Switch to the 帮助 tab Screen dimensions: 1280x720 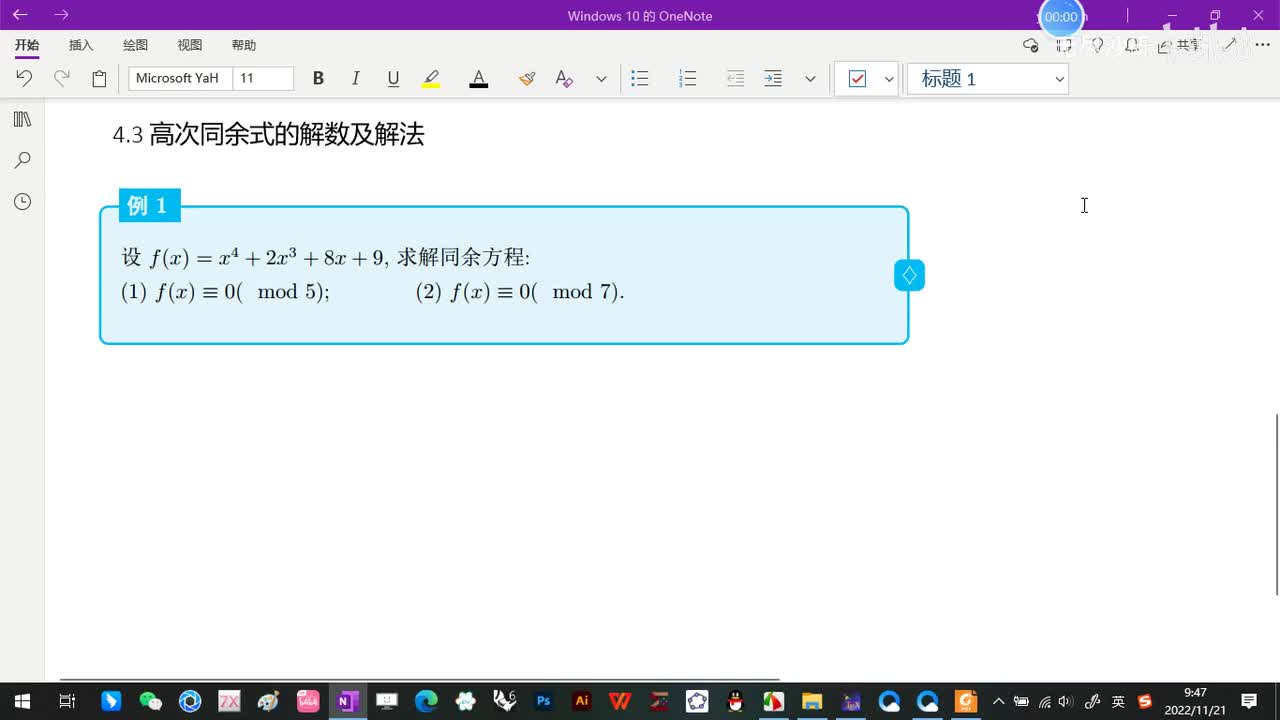(x=244, y=45)
